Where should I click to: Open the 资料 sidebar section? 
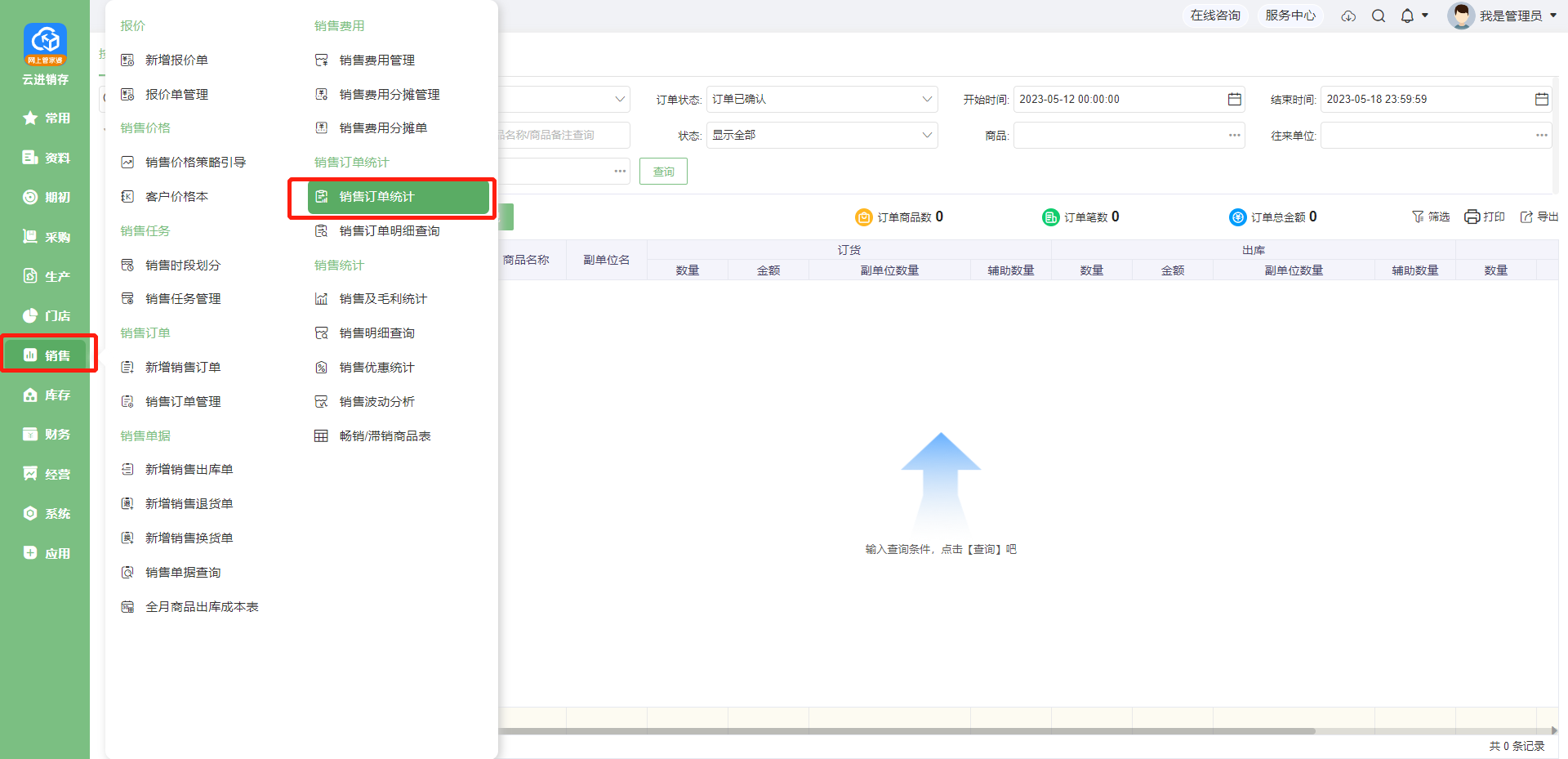coord(45,158)
